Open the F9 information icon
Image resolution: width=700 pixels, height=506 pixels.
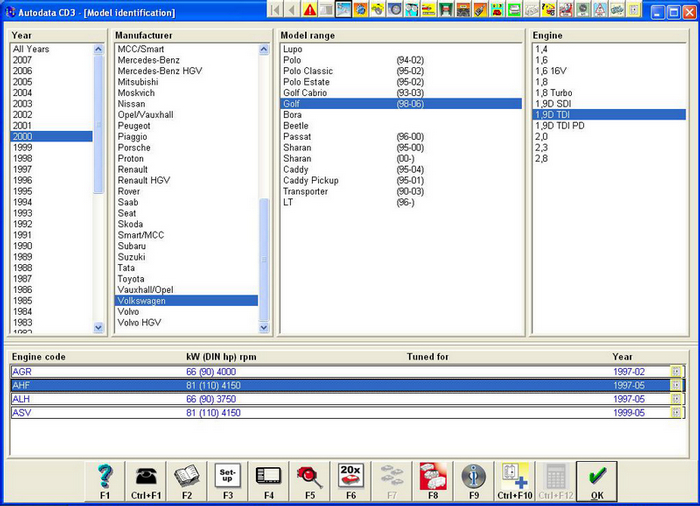474,474
